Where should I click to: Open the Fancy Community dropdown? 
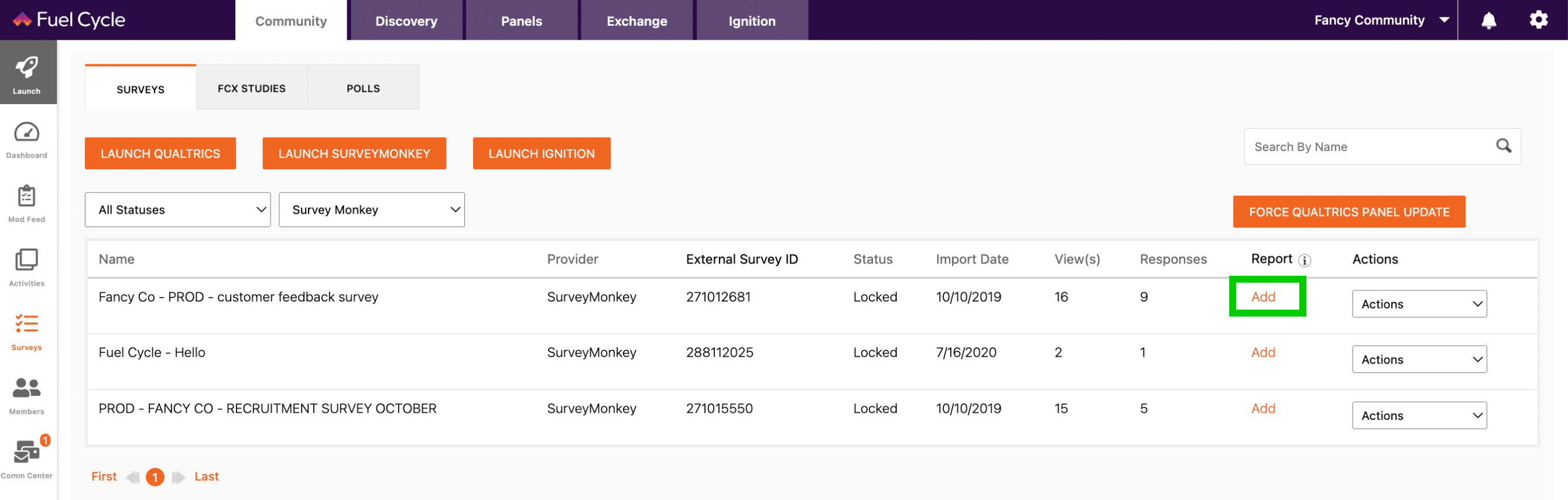(1381, 20)
